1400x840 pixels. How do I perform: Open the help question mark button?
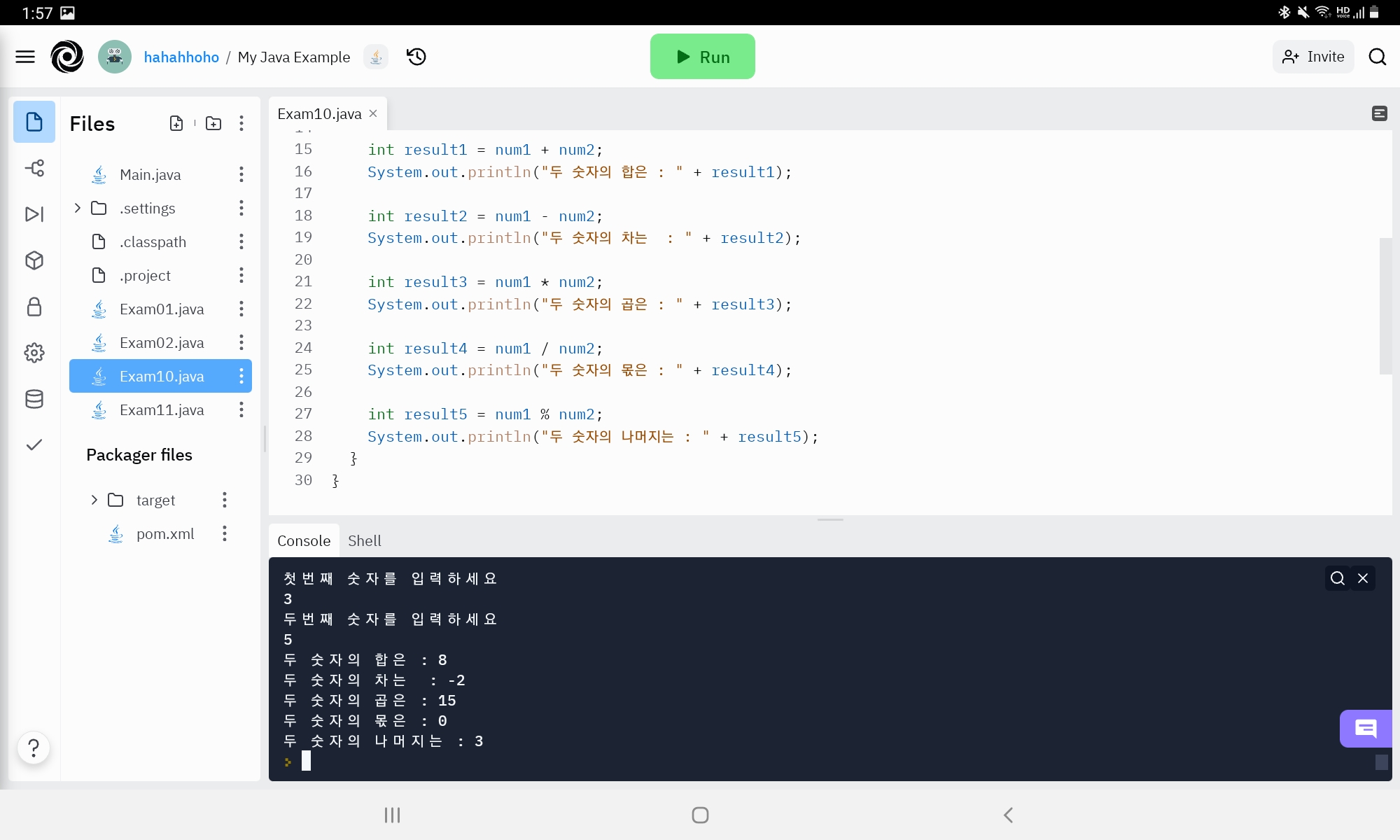coord(34,748)
